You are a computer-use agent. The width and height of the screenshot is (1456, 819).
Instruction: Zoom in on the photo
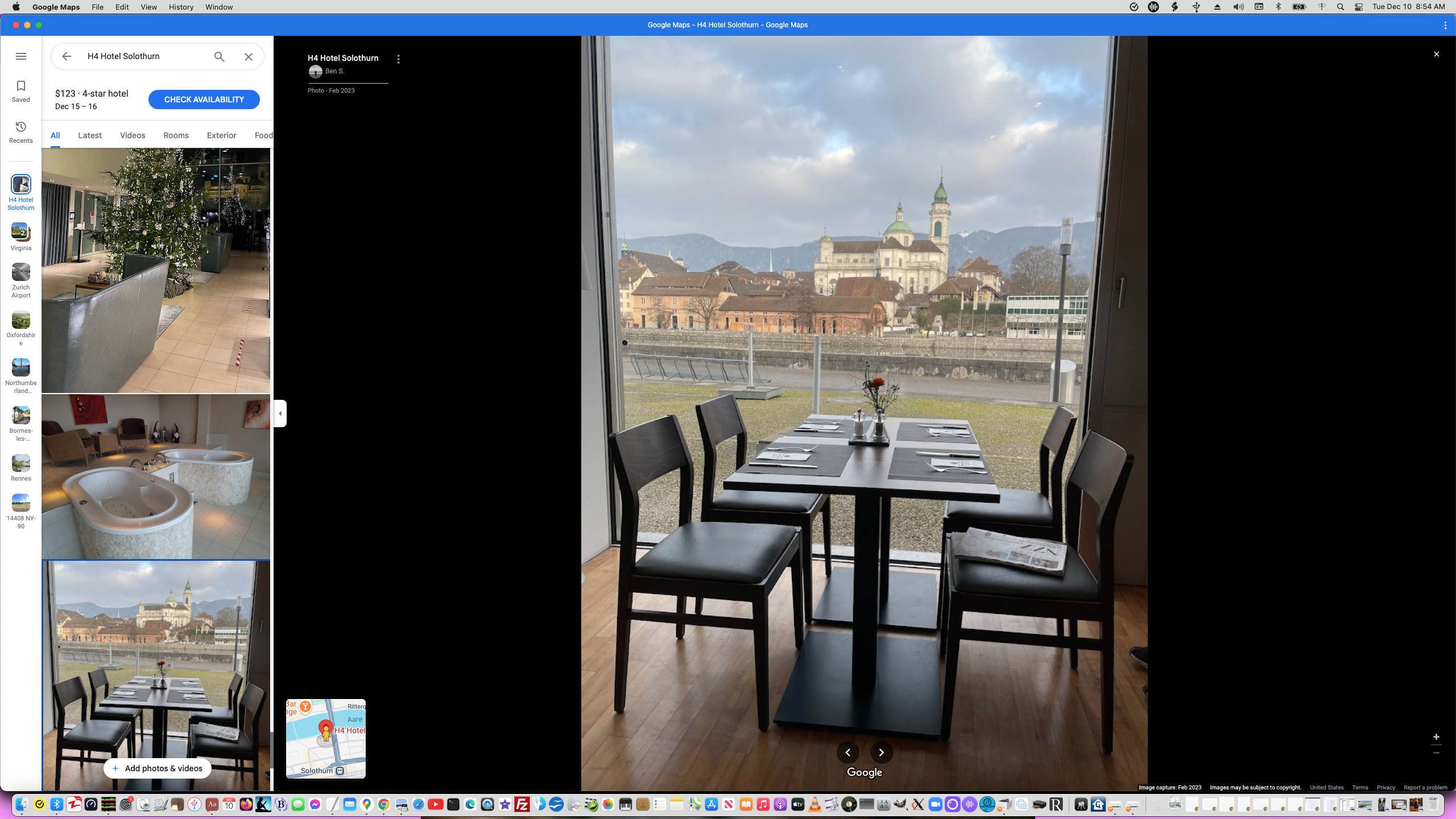(1436, 737)
